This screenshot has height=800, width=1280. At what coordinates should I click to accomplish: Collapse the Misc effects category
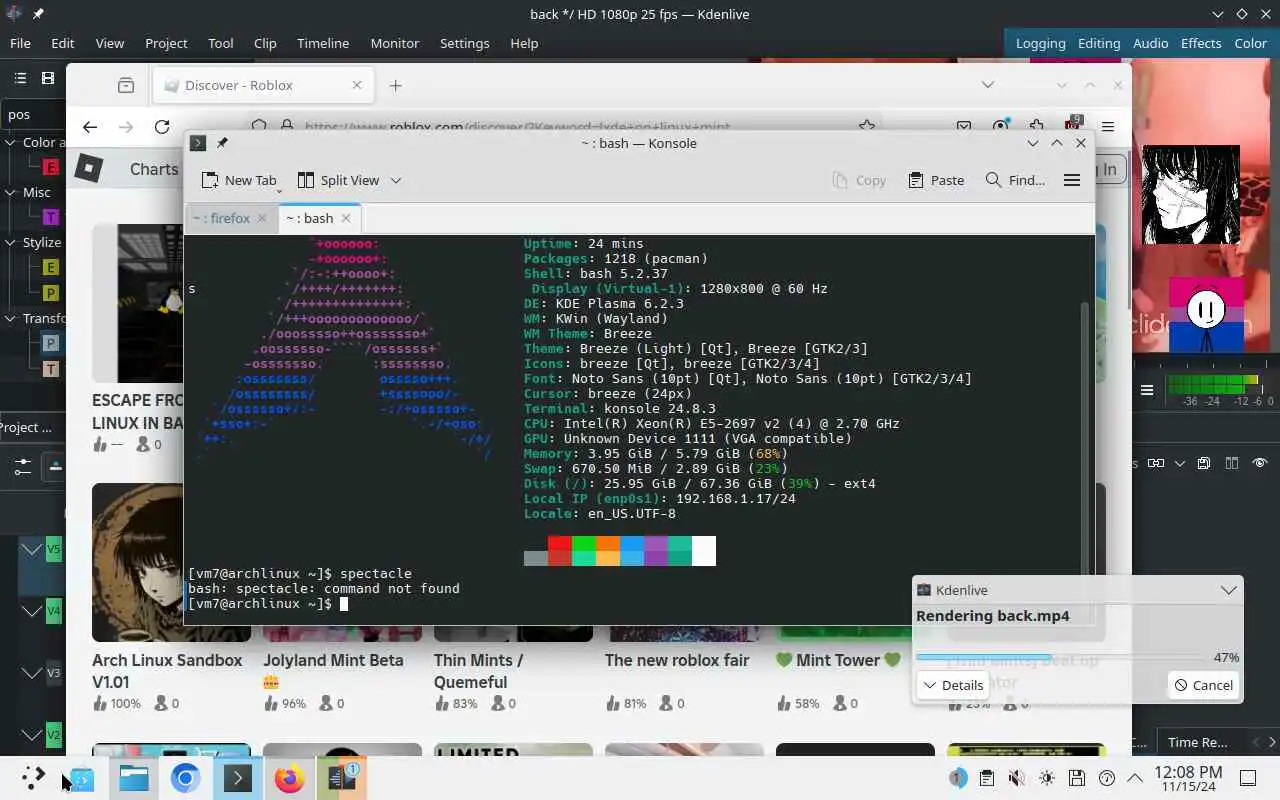pyautogui.click(x=10, y=192)
